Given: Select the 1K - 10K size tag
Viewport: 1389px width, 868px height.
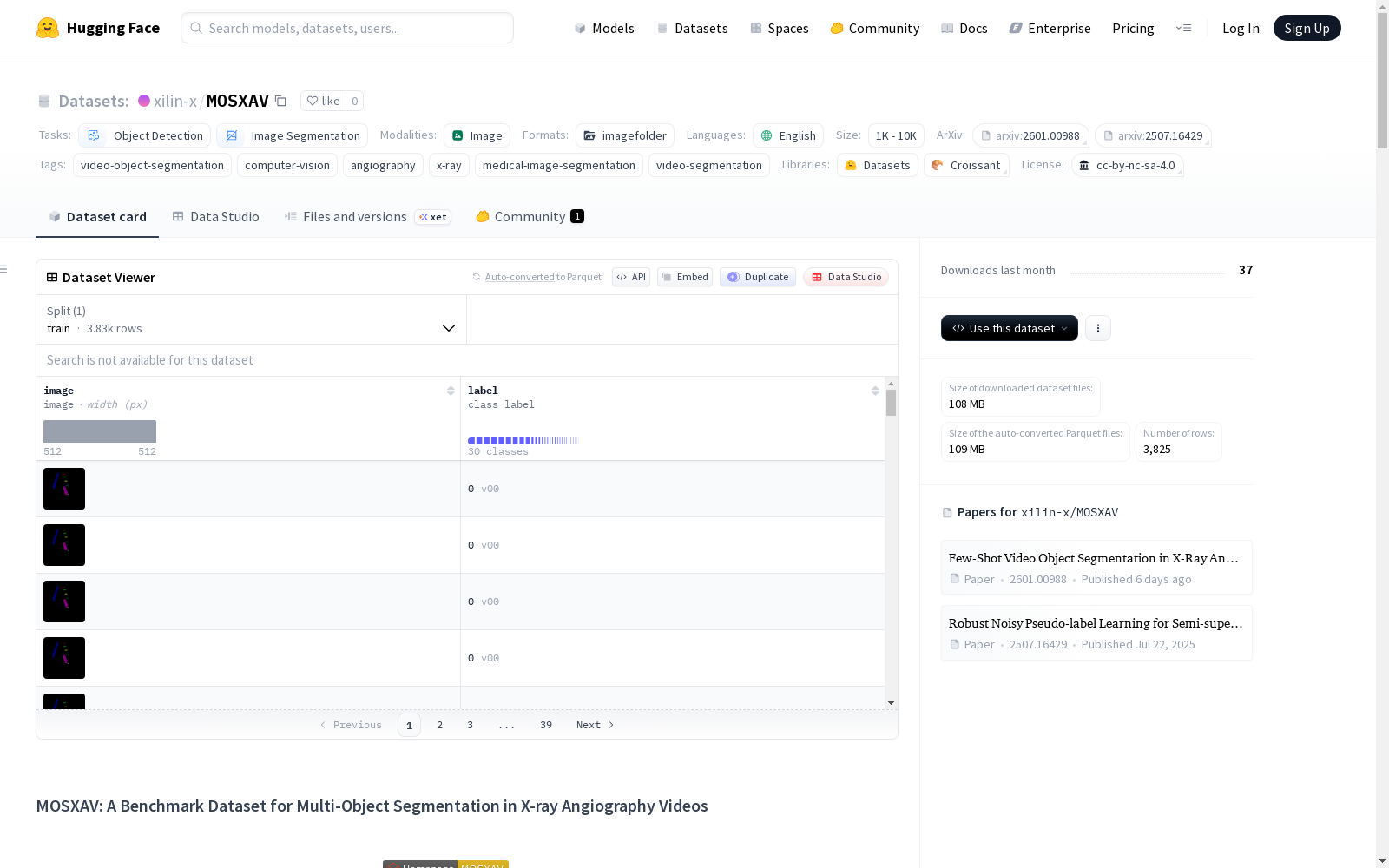Looking at the screenshot, I should (896, 135).
